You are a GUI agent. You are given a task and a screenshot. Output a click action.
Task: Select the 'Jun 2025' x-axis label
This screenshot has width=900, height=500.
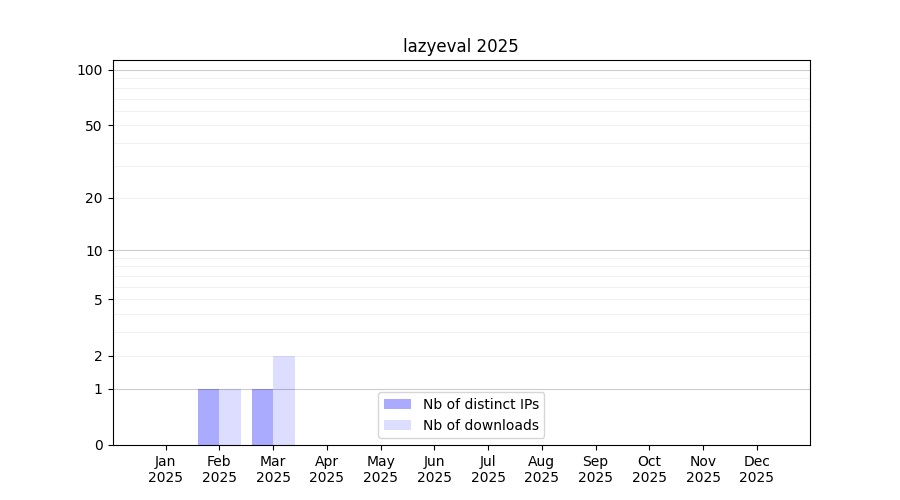(x=434, y=469)
